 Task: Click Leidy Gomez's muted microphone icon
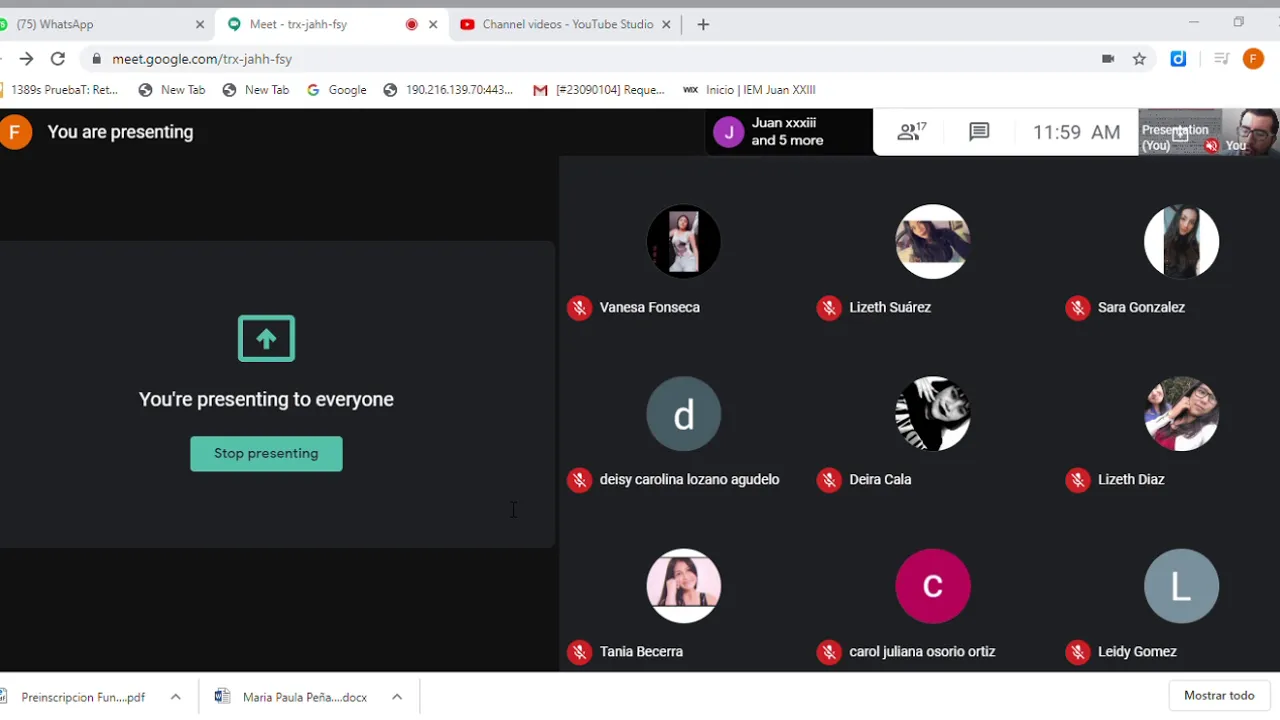point(1077,652)
